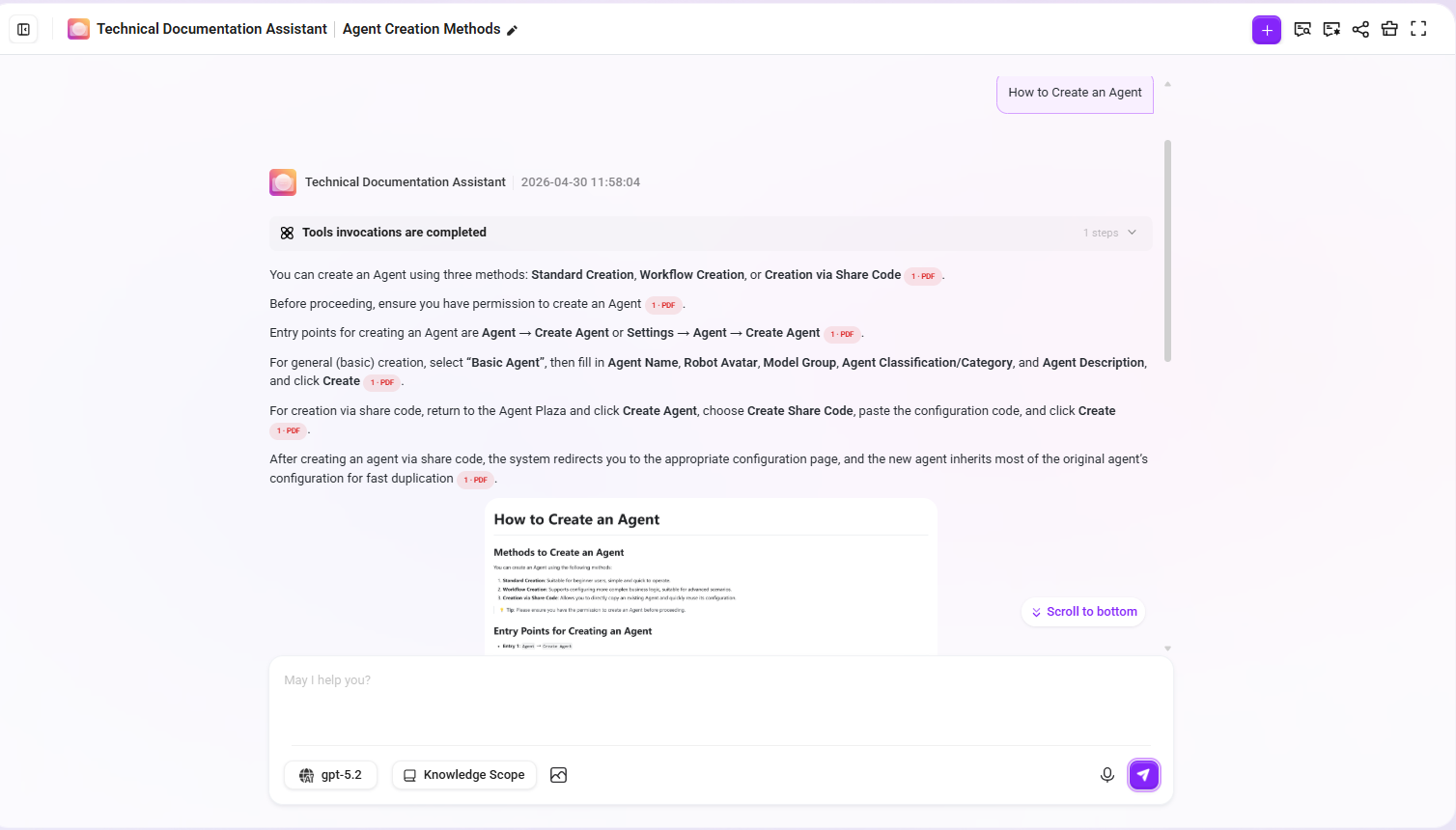Send the message with purple arrow
1456x830 pixels.
pos(1144,775)
